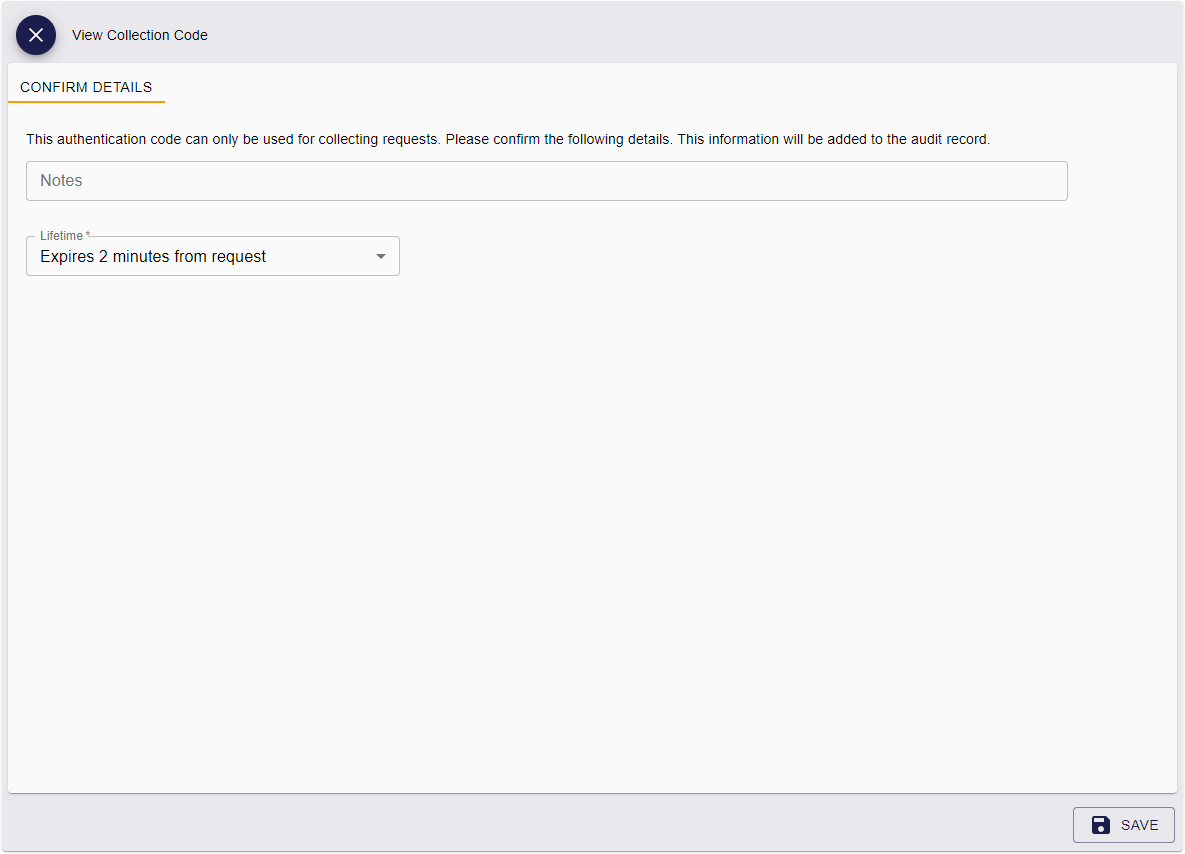This screenshot has width=1185, height=854.
Task: Click the 'View Collection Code' title
Action: [x=140, y=35]
